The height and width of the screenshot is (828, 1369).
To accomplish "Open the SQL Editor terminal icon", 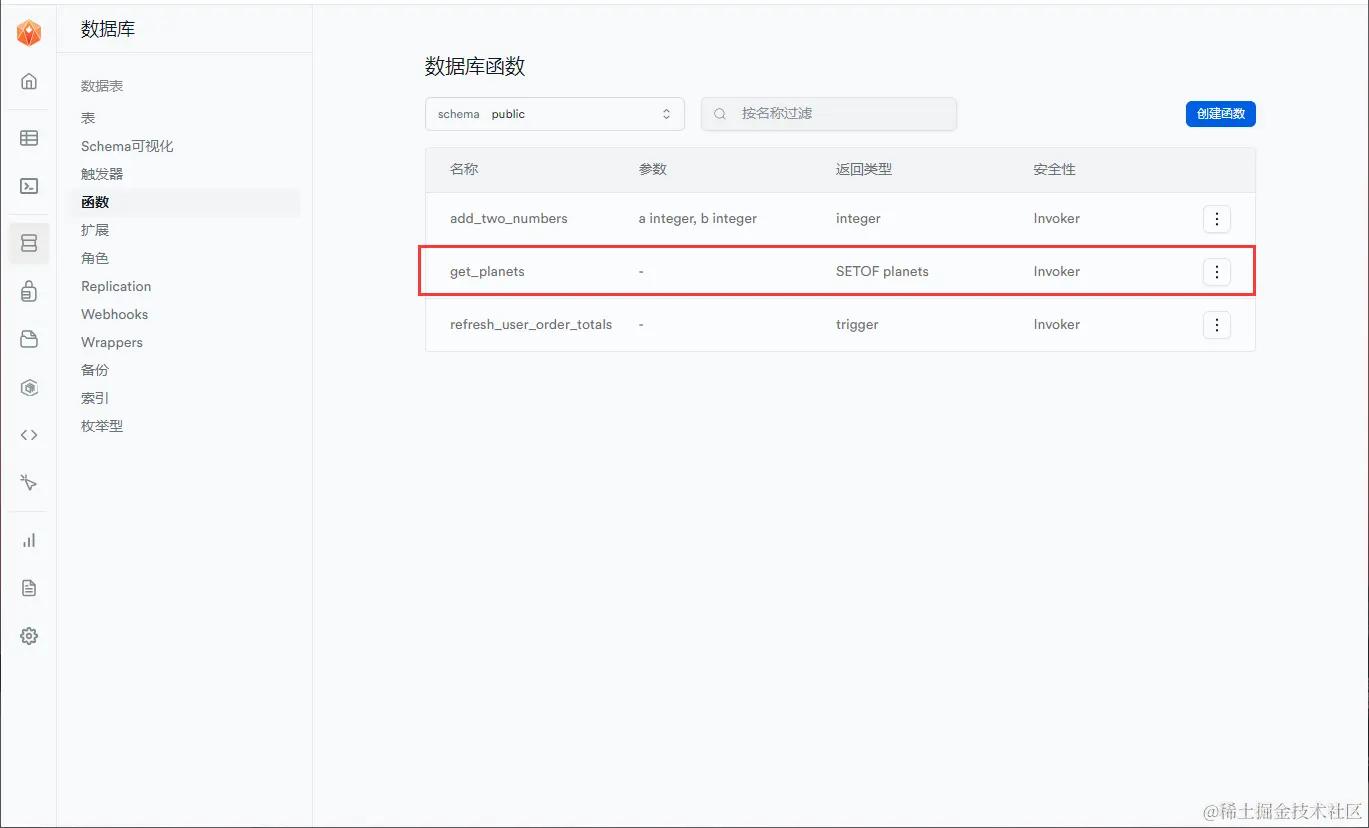I will coord(29,186).
